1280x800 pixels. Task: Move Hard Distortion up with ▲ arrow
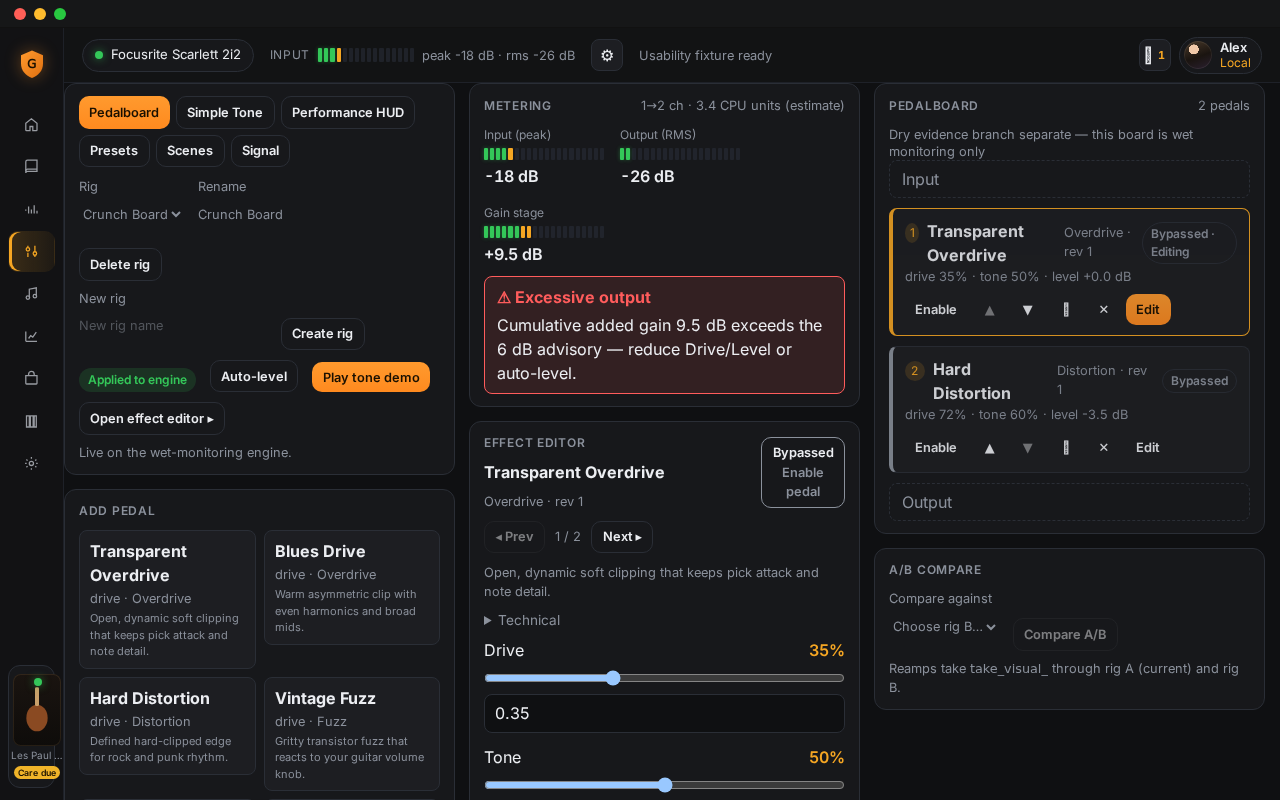(989, 448)
